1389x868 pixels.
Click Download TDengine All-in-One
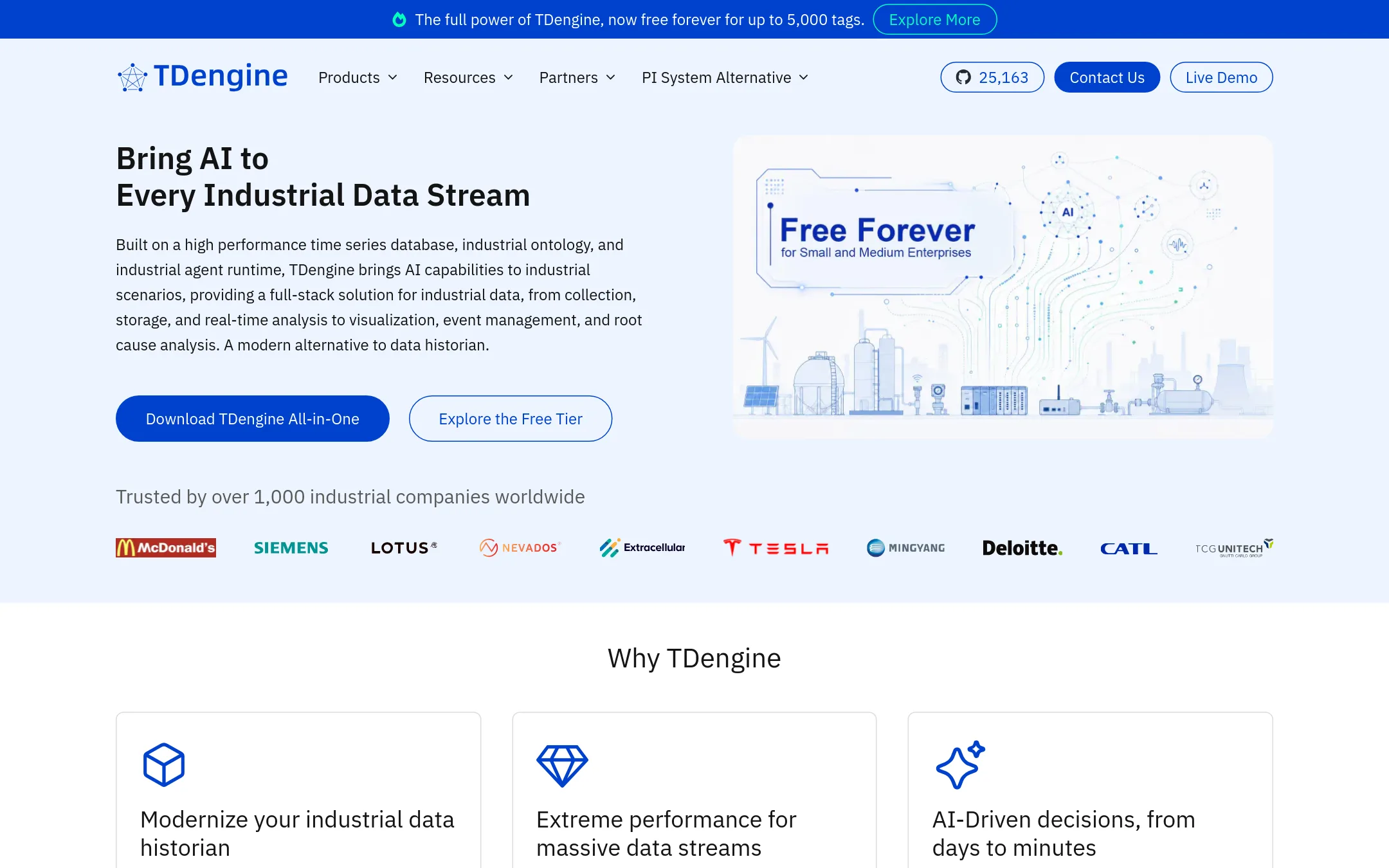[252, 419]
